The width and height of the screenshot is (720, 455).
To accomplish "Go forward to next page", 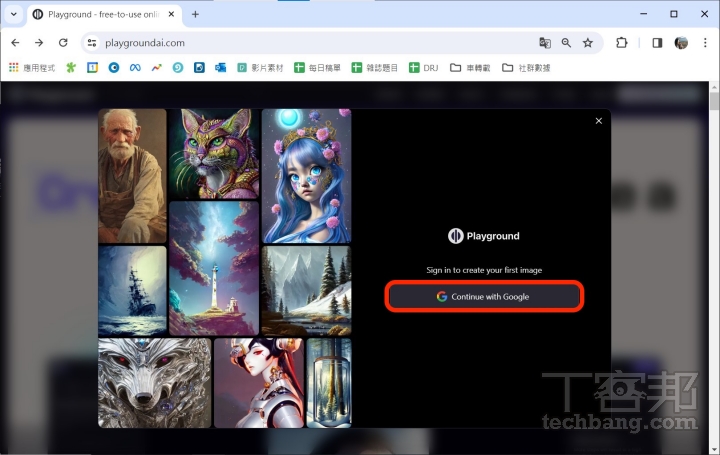I will (x=39, y=43).
